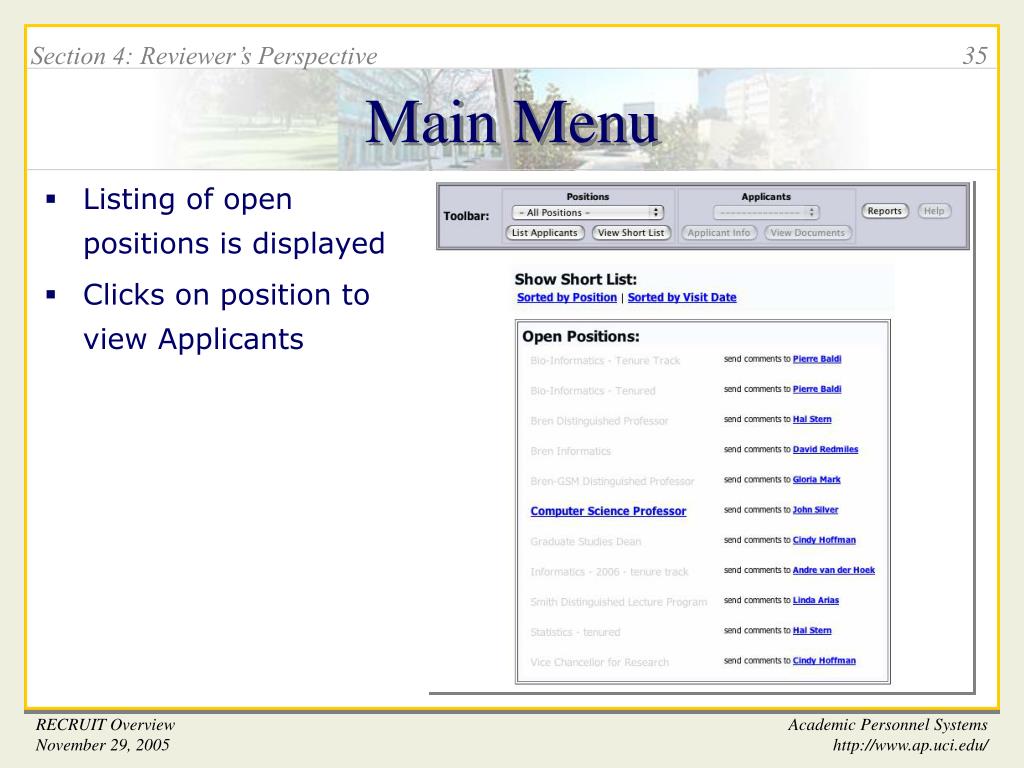This screenshot has width=1024, height=768.
Task: Send comments to David Redmiles
Action: click(x=825, y=449)
